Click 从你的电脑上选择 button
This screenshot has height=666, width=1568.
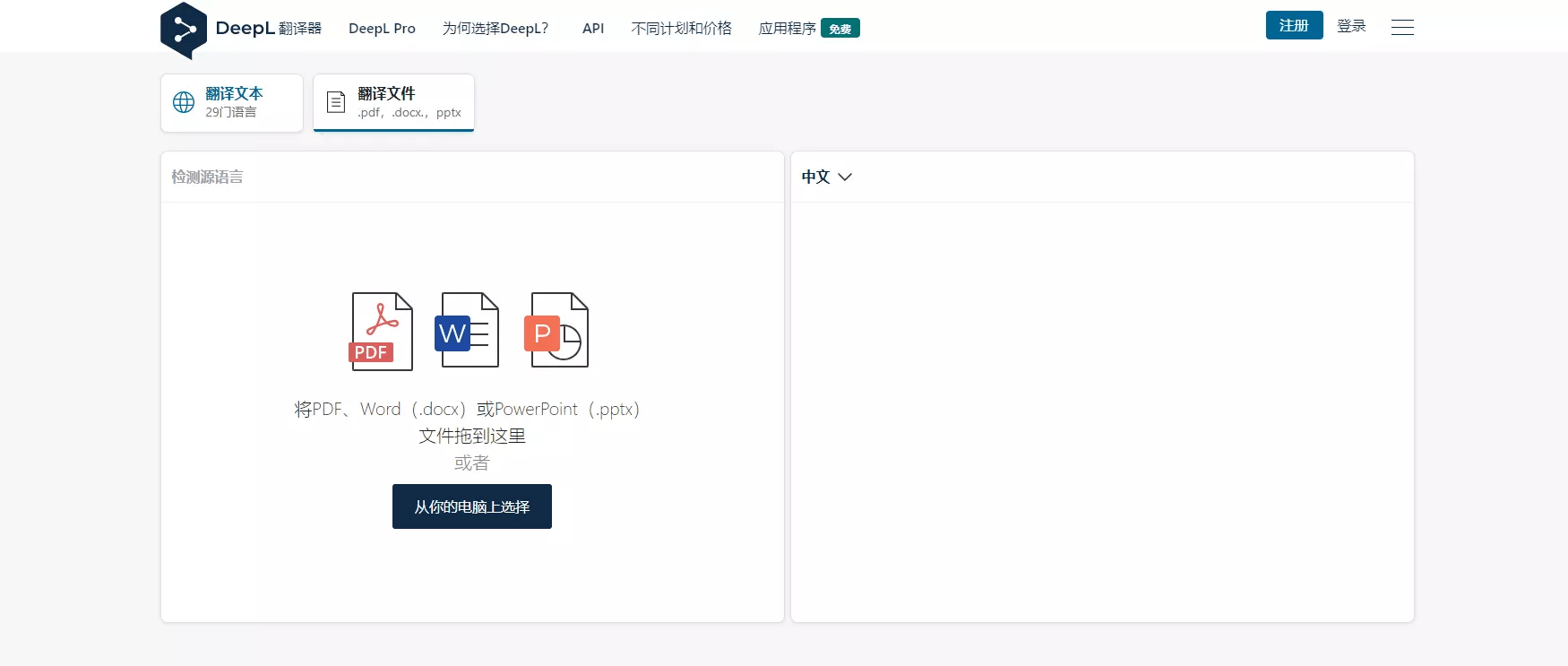pos(472,506)
